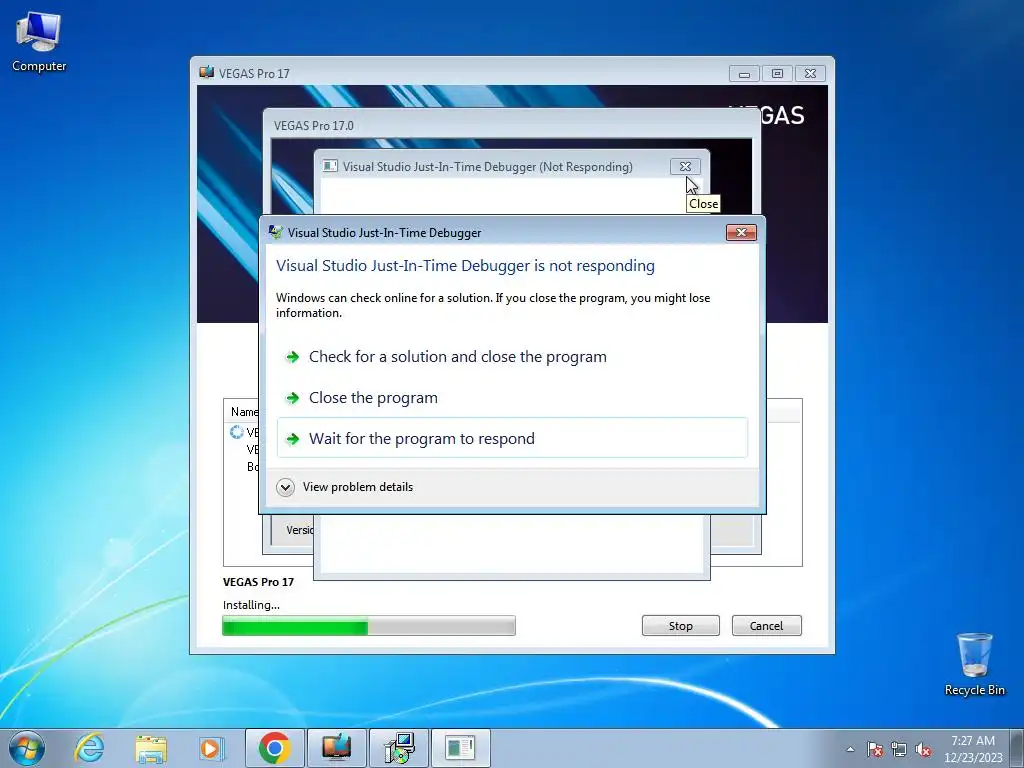The height and width of the screenshot is (768, 1024).
Task: Click the Not Responding window title icon
Action: [x=330, y=167]
